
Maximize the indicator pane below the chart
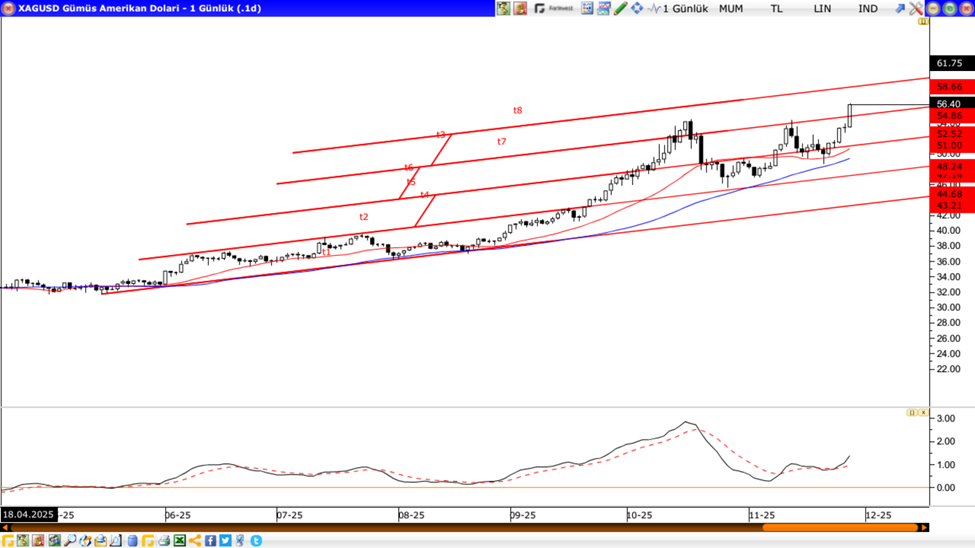(x=911, y=412)
